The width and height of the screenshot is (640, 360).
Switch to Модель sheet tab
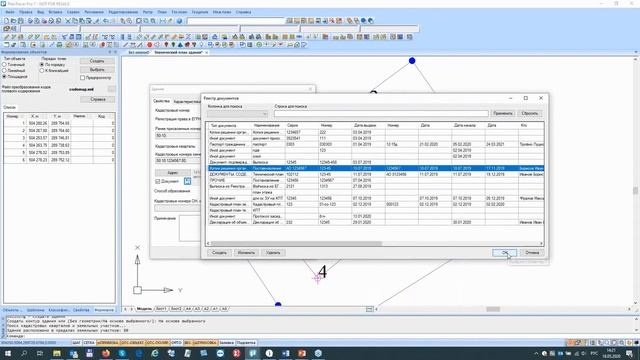coord(144,309)
